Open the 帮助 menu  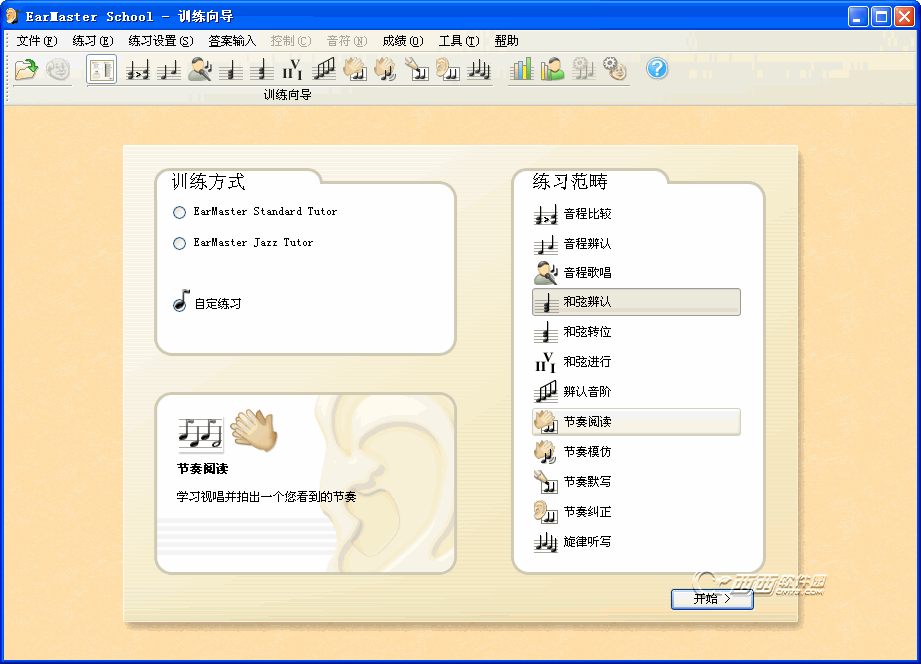(x=506, y=41)
